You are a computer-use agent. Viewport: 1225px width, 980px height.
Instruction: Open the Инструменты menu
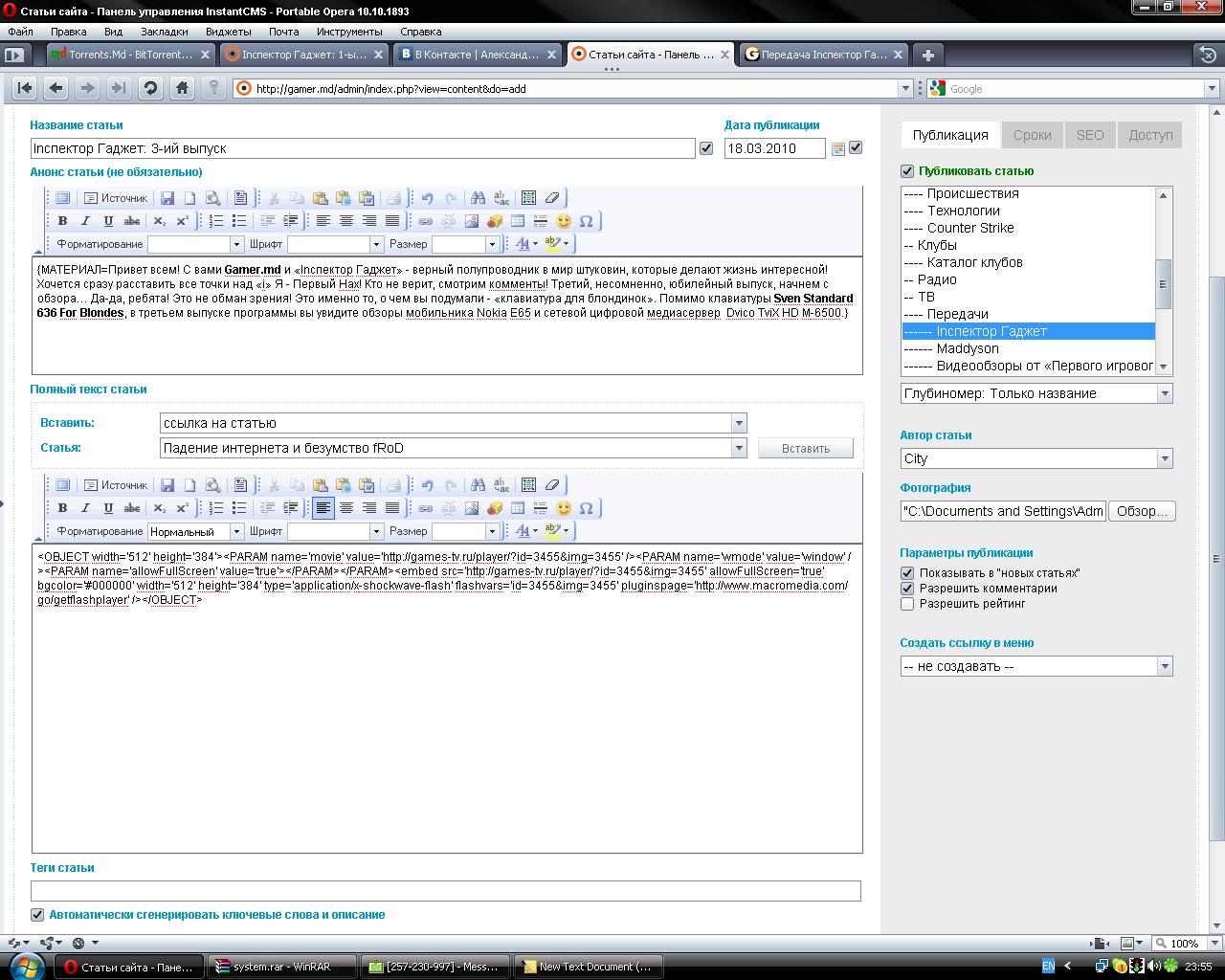349,32
